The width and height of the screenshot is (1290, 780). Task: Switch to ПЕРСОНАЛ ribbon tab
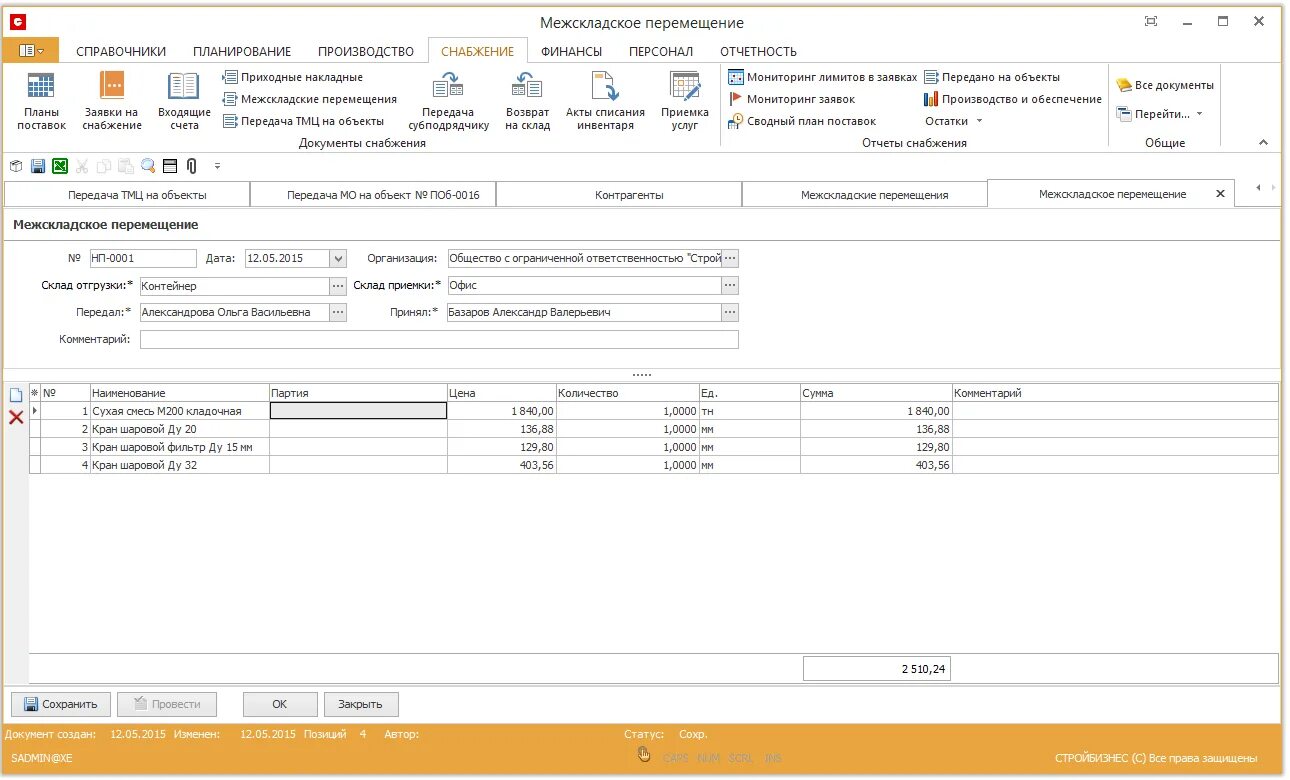coord(661,51)
